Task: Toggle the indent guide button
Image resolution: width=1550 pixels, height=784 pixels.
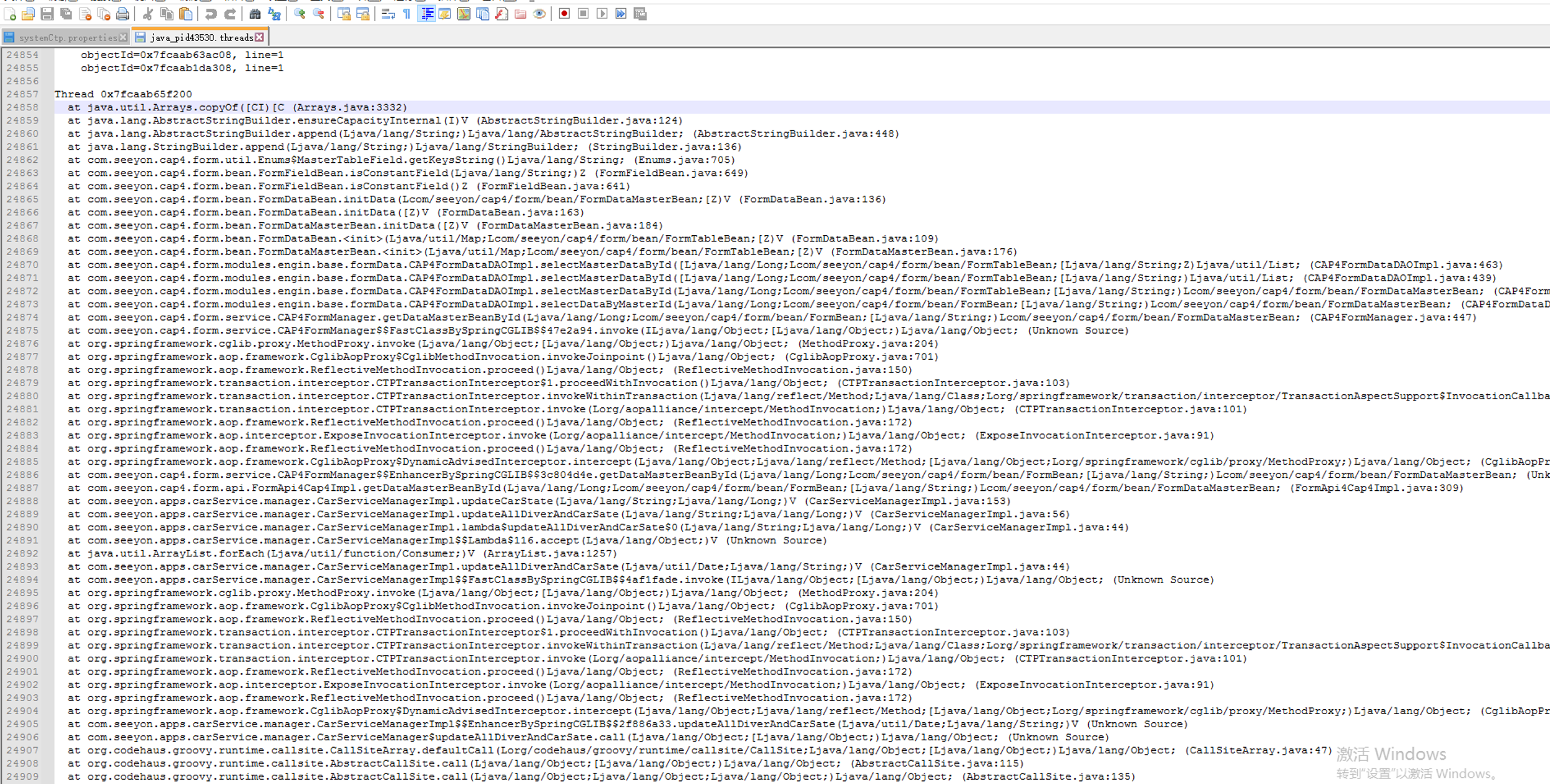Action: (426, 14)
